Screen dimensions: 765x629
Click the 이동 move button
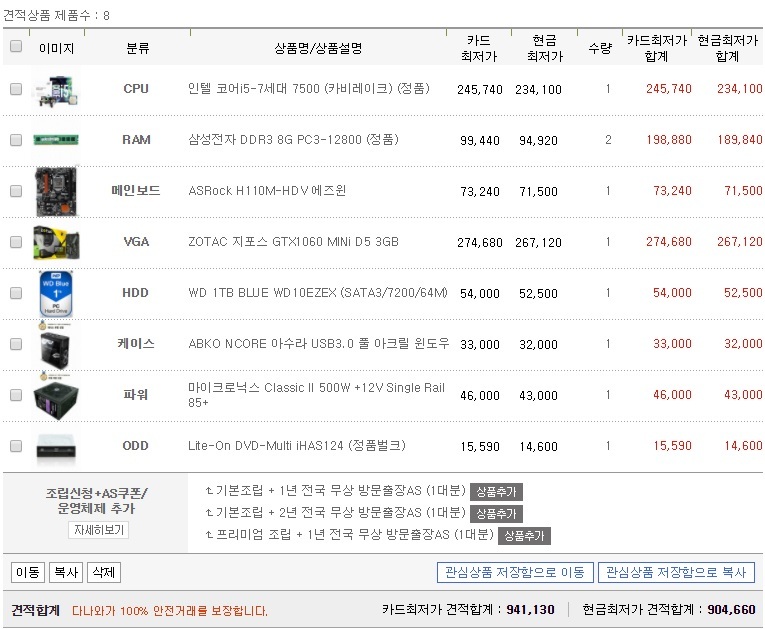[28, 572]
